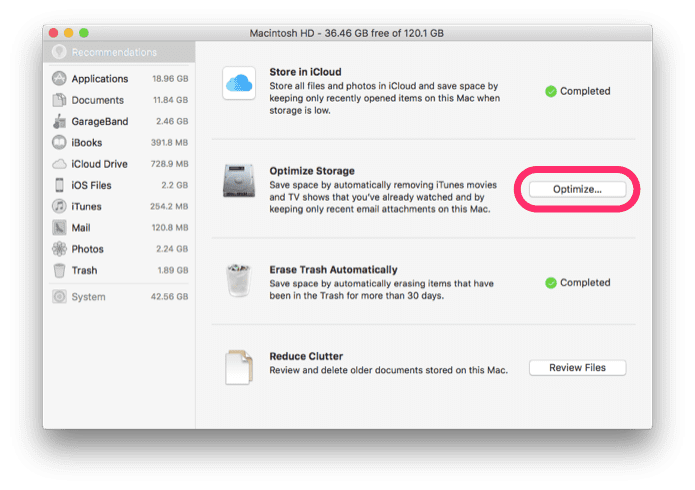This screenshot has height=490, width=695.
Task: Click the Applications sidebar icon
Action: point(59,78)
